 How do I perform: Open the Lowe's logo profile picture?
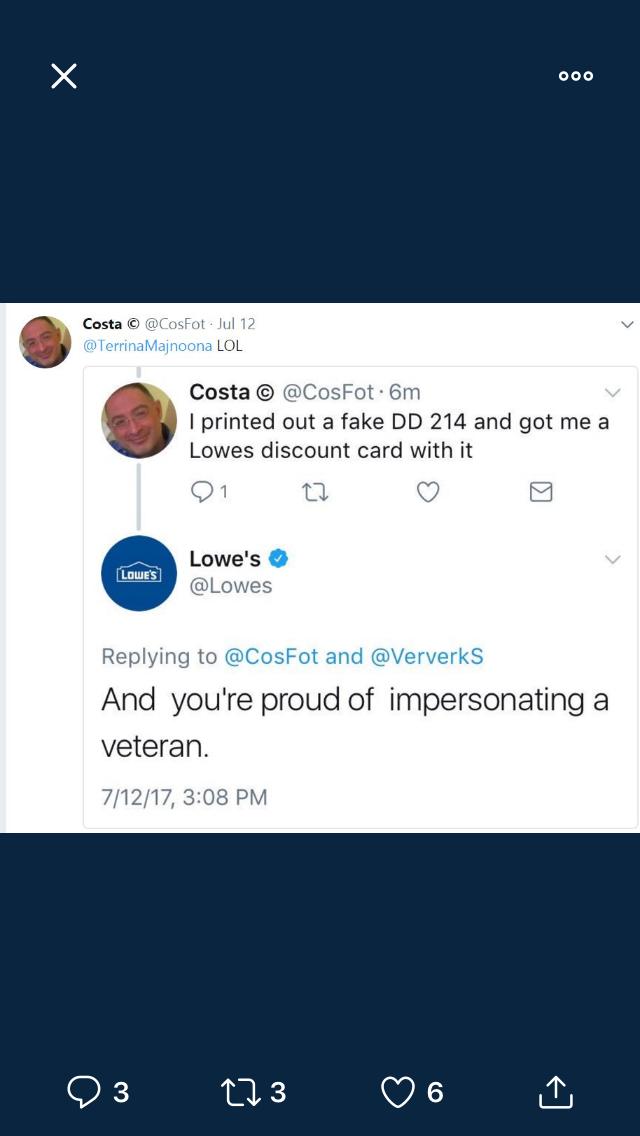139,573
